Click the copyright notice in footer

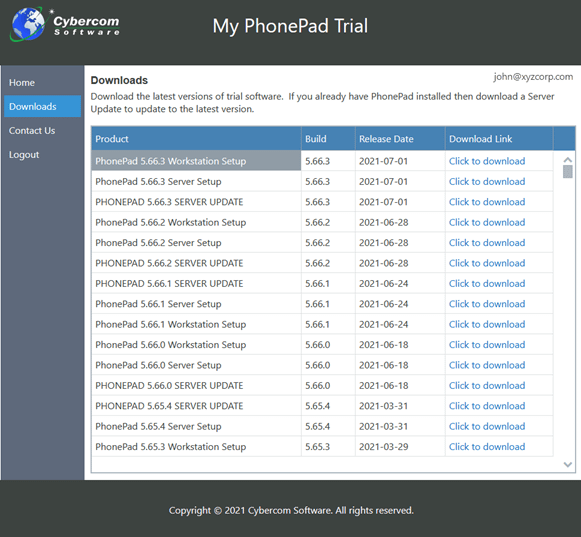[291, 510]
